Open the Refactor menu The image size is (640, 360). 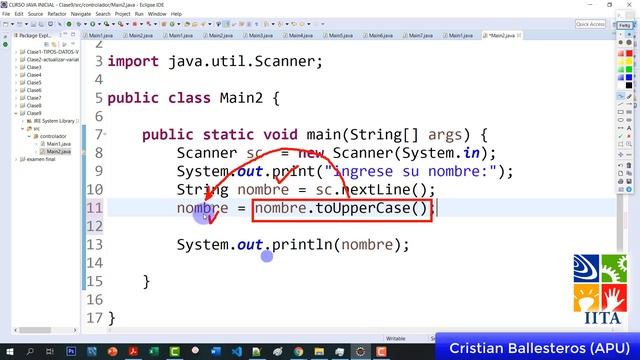57,14
